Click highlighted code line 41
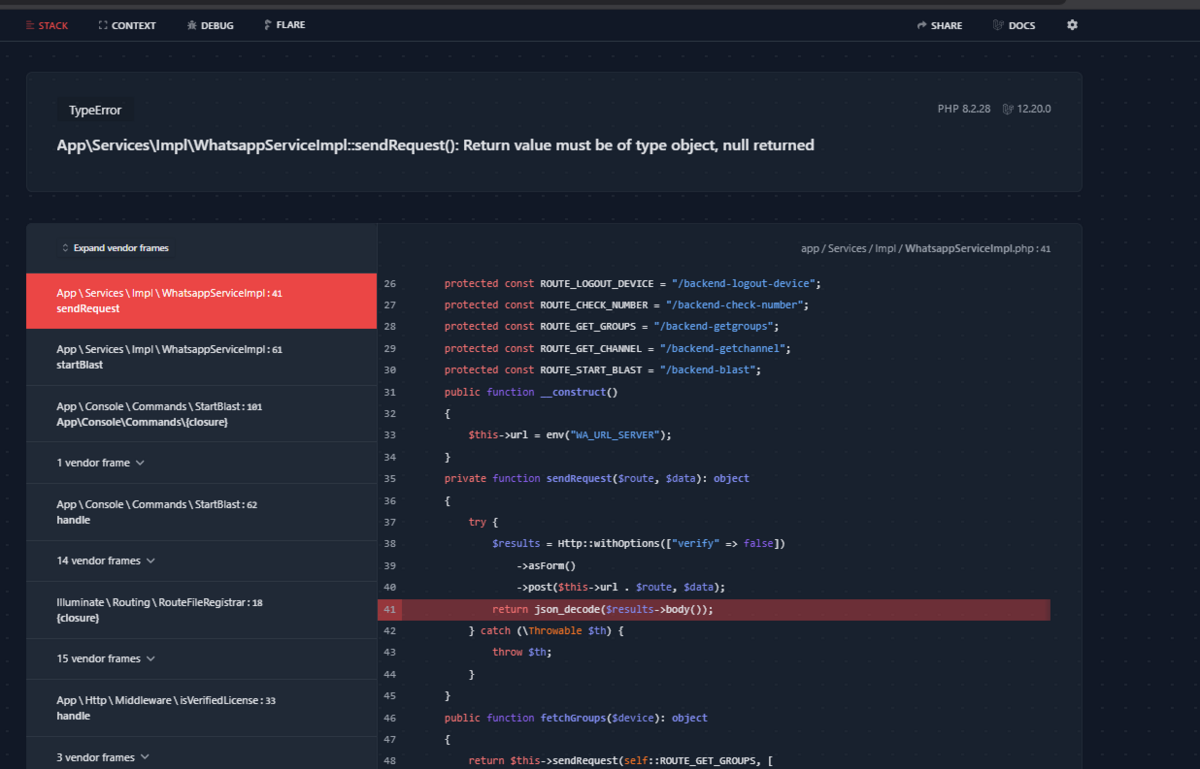The width and height of the screenshot is (1200, 769). coord(714,610)
